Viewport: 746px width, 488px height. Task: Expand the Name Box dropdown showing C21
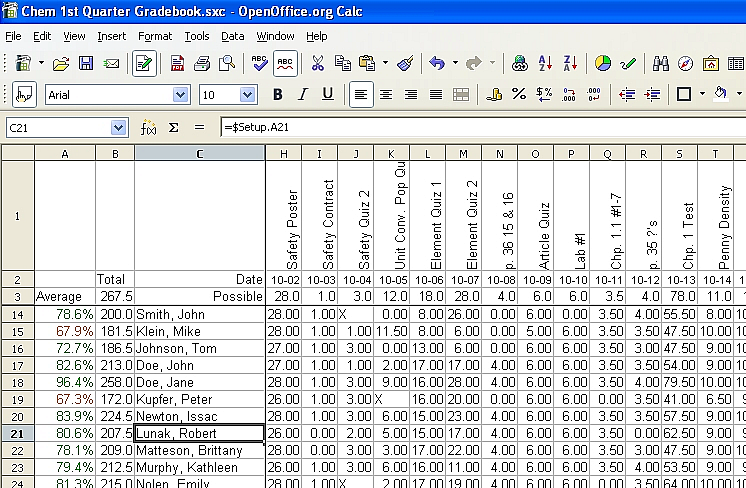point(118,127)
